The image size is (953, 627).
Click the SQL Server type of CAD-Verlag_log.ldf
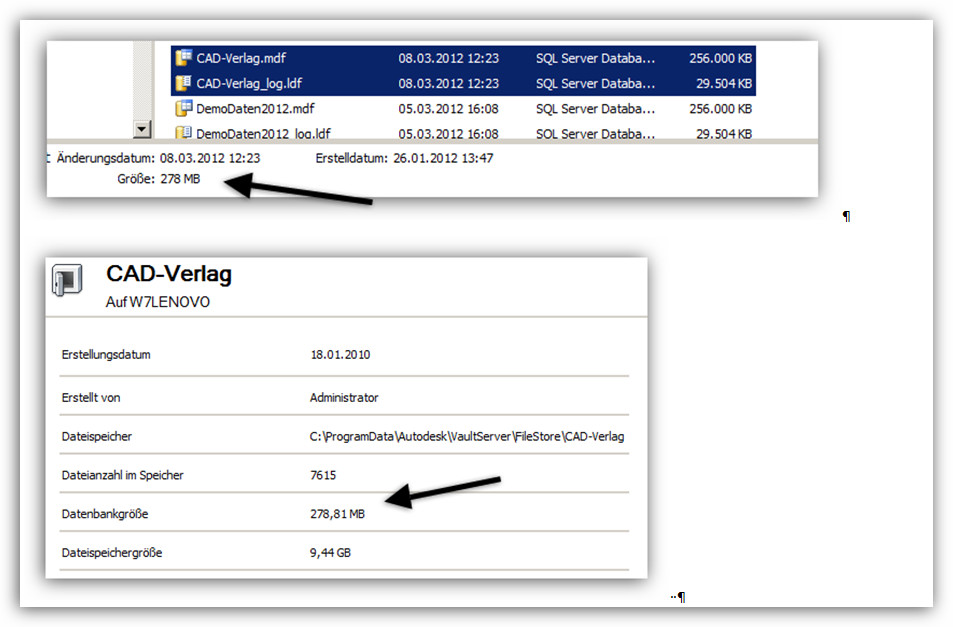pyautogui.click(x=596, y=83)
